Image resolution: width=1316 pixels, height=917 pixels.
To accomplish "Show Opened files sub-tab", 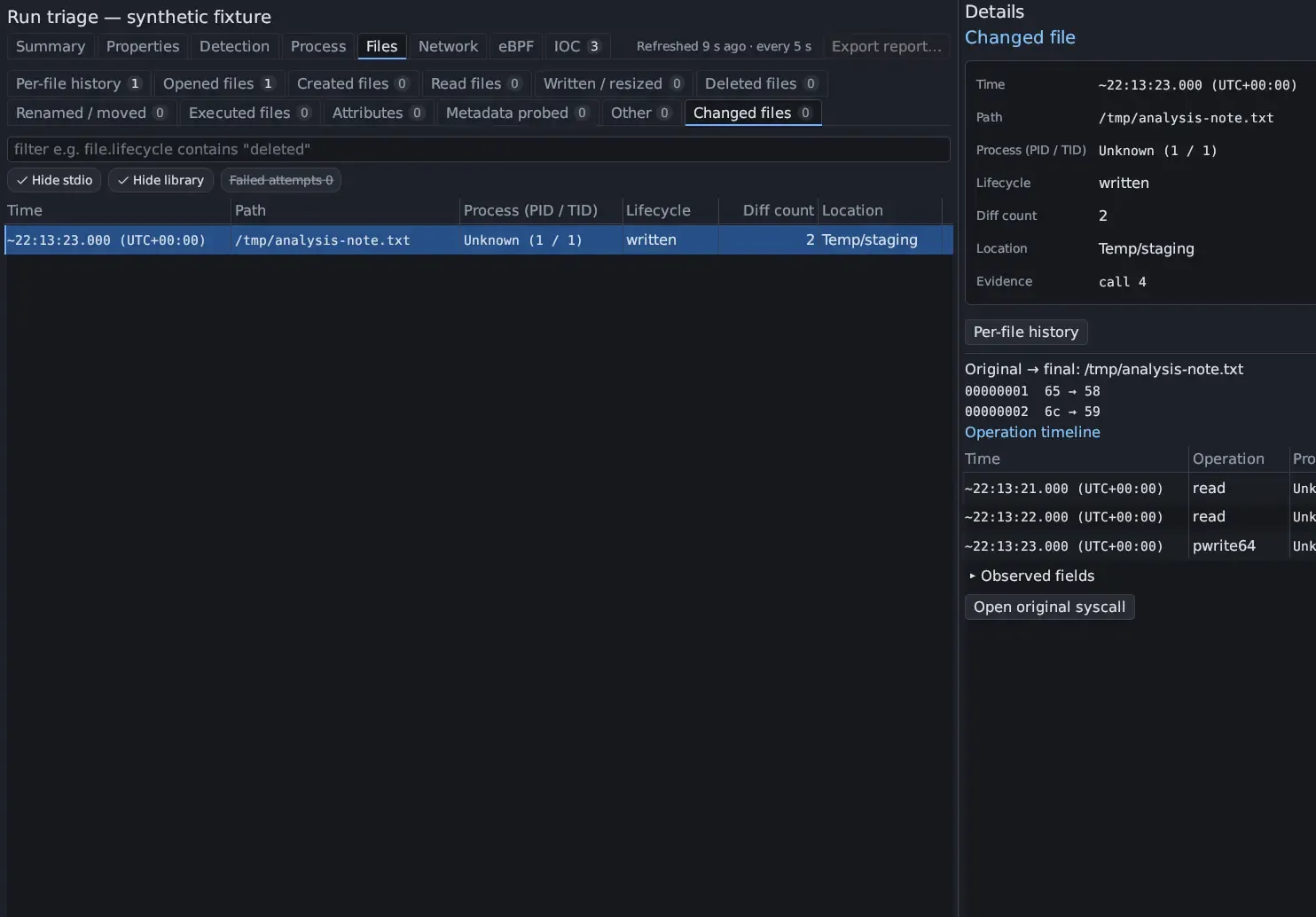I will (219, 83).
